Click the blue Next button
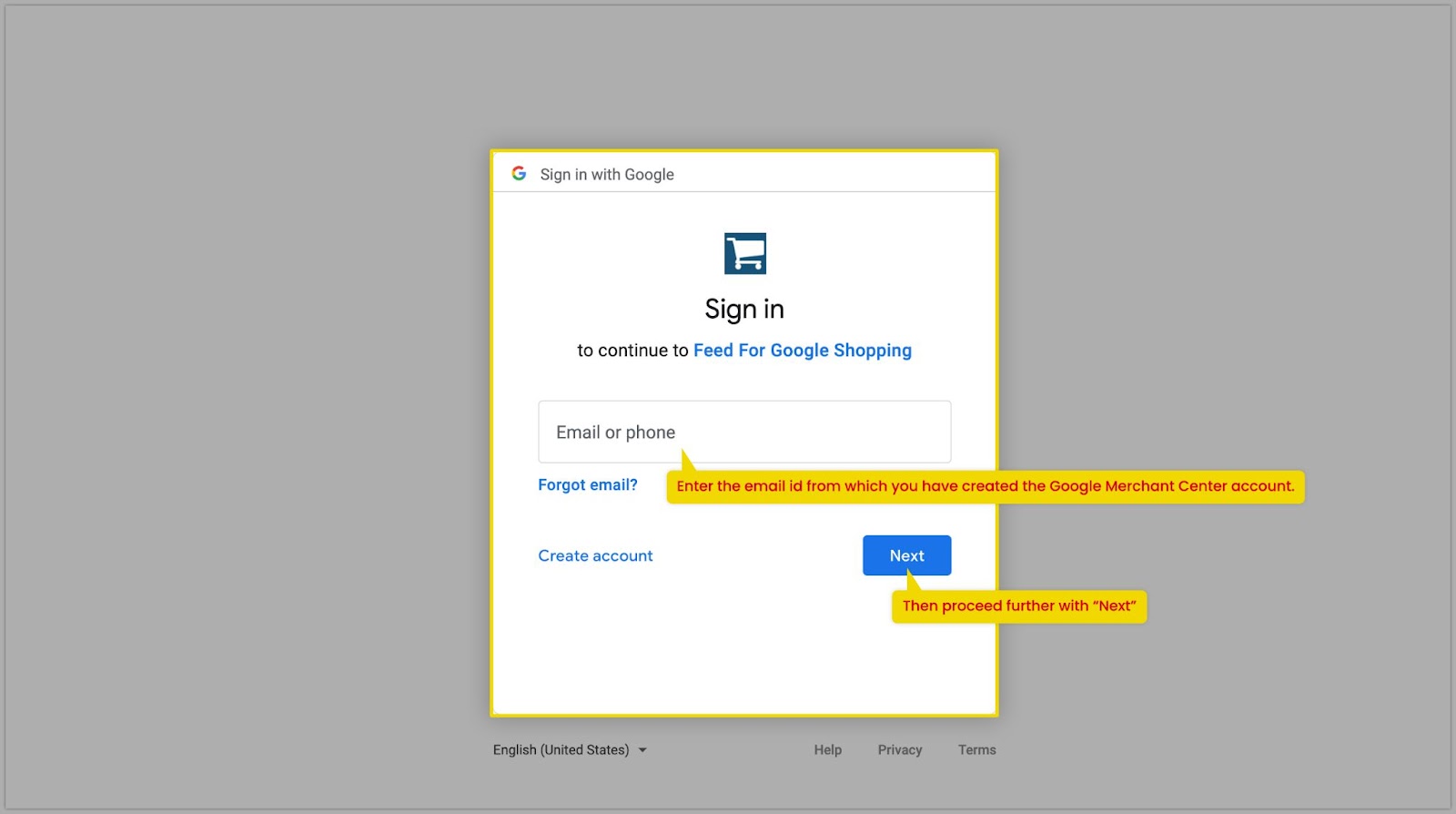The image size is (1456, 814). pyautogui.click(x=907, y=555)
